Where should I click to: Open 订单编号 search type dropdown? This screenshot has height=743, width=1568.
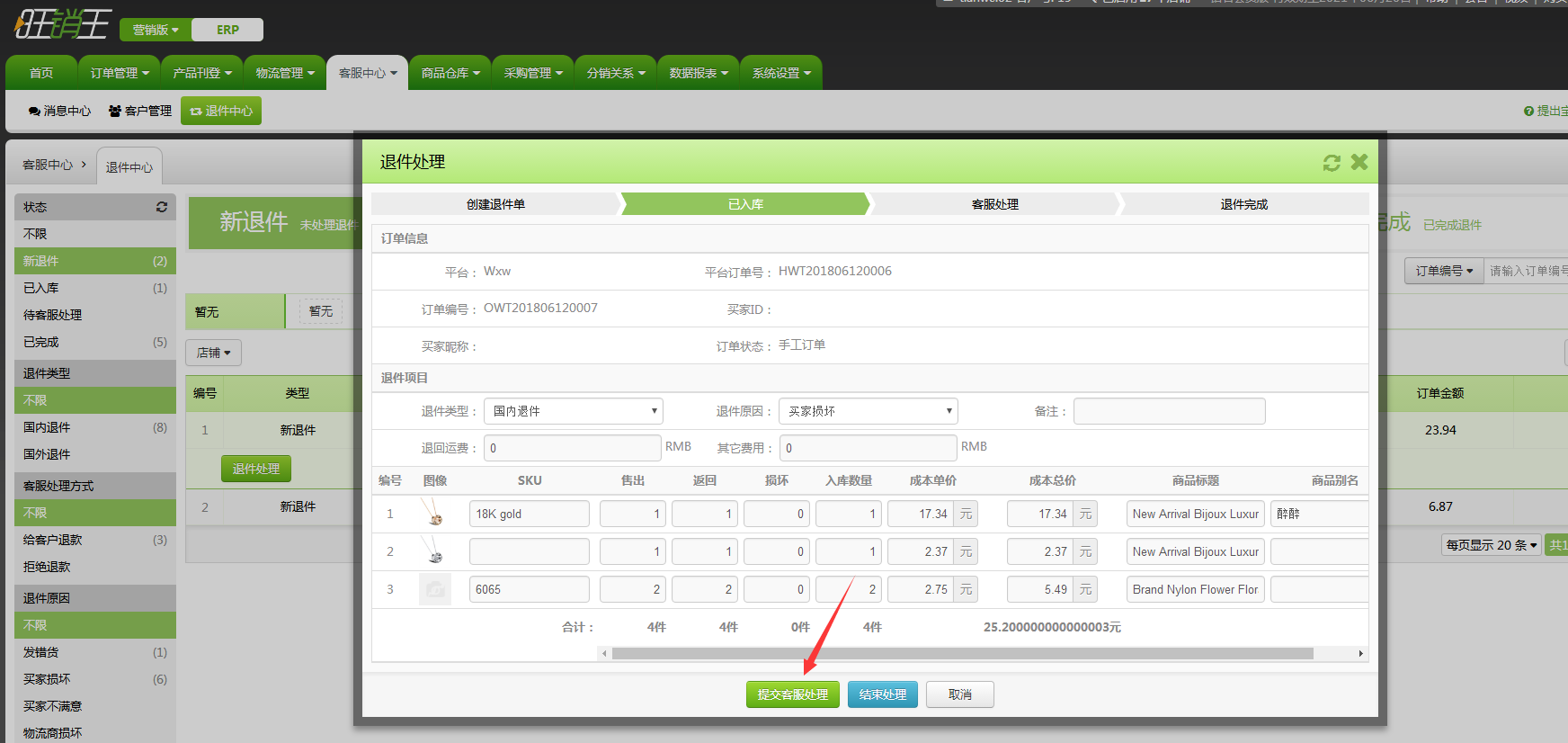click(1444, 271)
